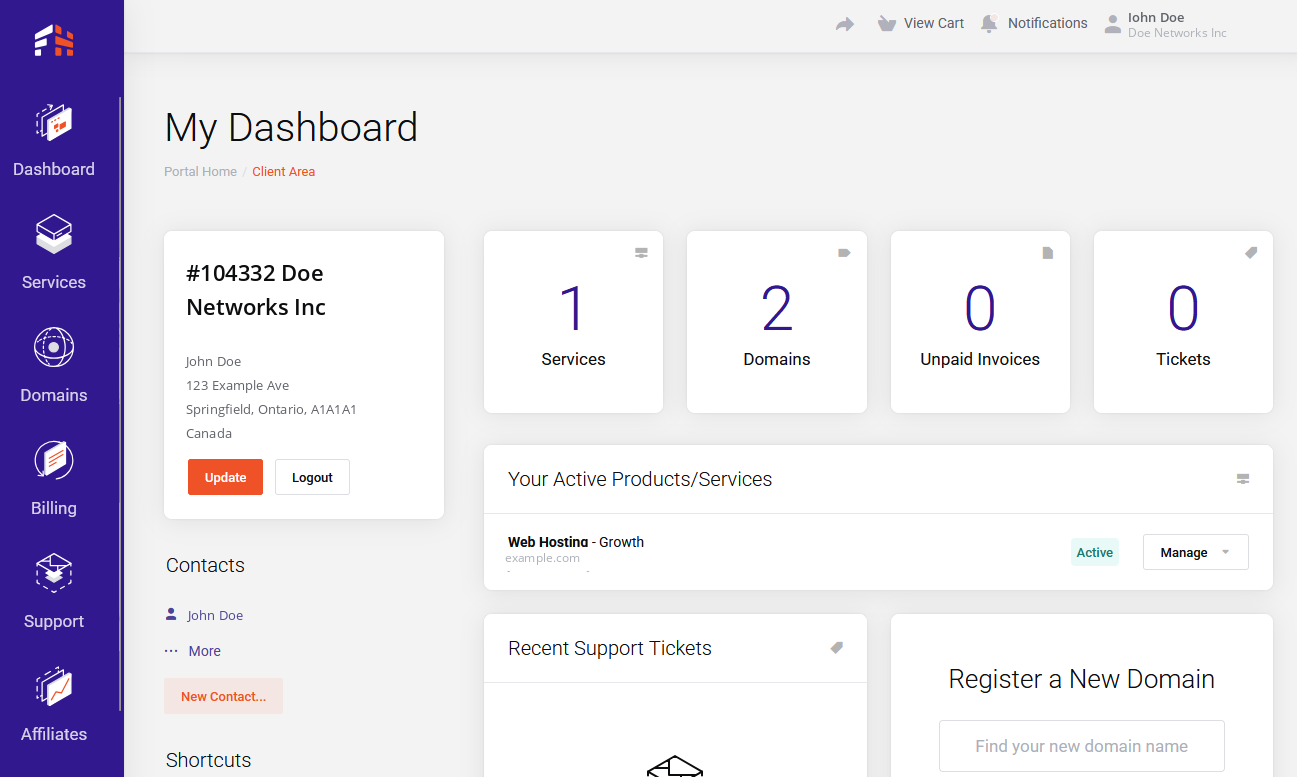This screenshot has height=777, width=1297.
Task: Focus the Find your new domain name field
Action: tap(1082, 746)
